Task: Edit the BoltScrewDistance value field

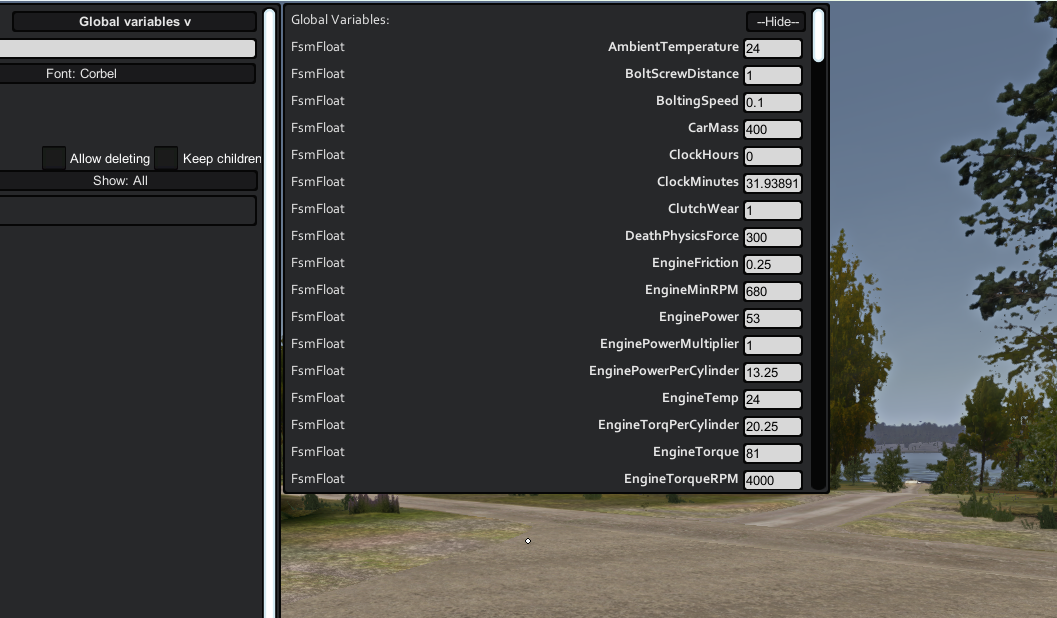Action: [x=773, y=75]
